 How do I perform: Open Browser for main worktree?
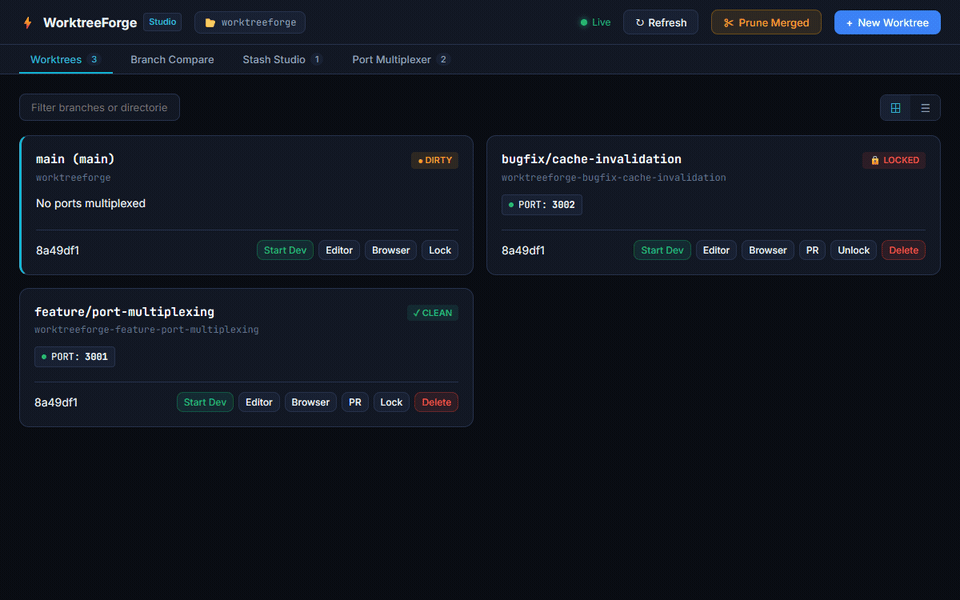[391, 250]
